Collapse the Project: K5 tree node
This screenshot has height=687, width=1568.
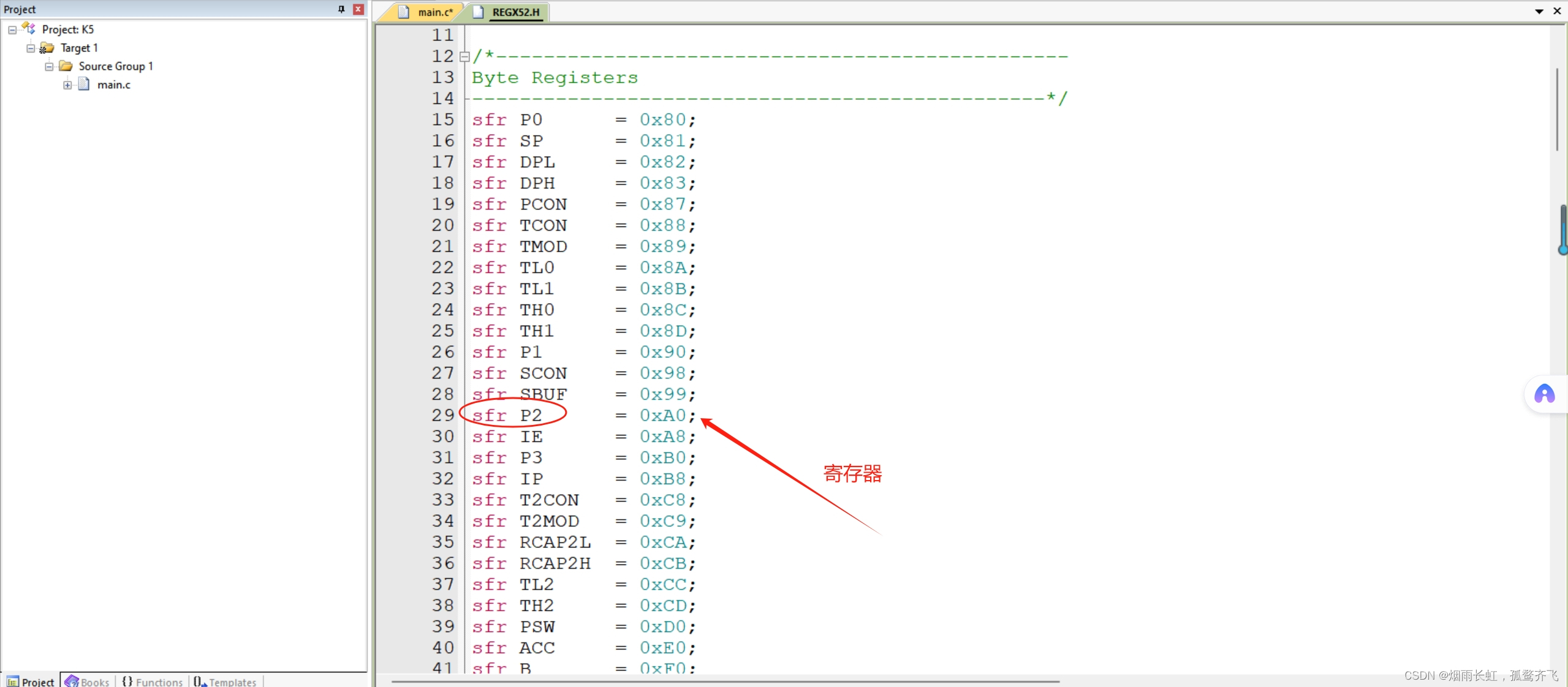coord(12,29)
